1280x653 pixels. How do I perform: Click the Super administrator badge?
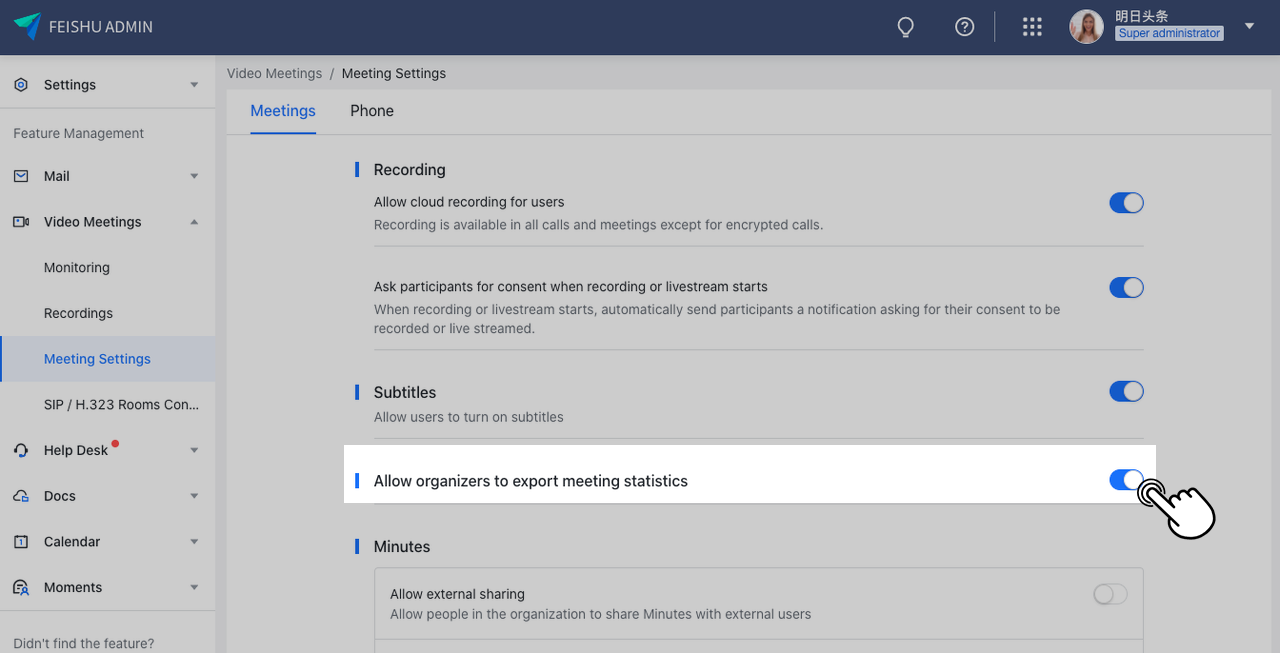point(1169,33)
